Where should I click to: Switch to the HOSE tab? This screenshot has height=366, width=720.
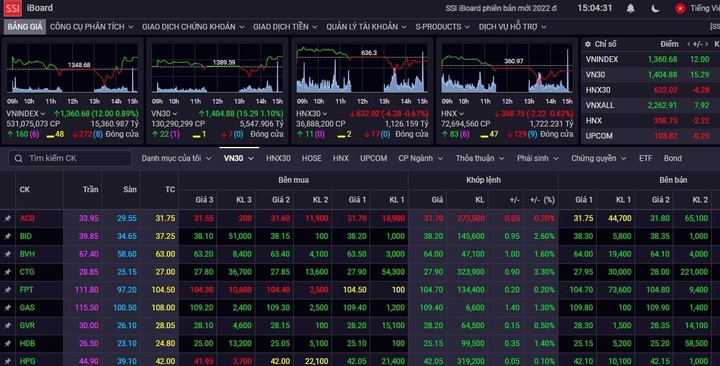click(x=312, y=158)
